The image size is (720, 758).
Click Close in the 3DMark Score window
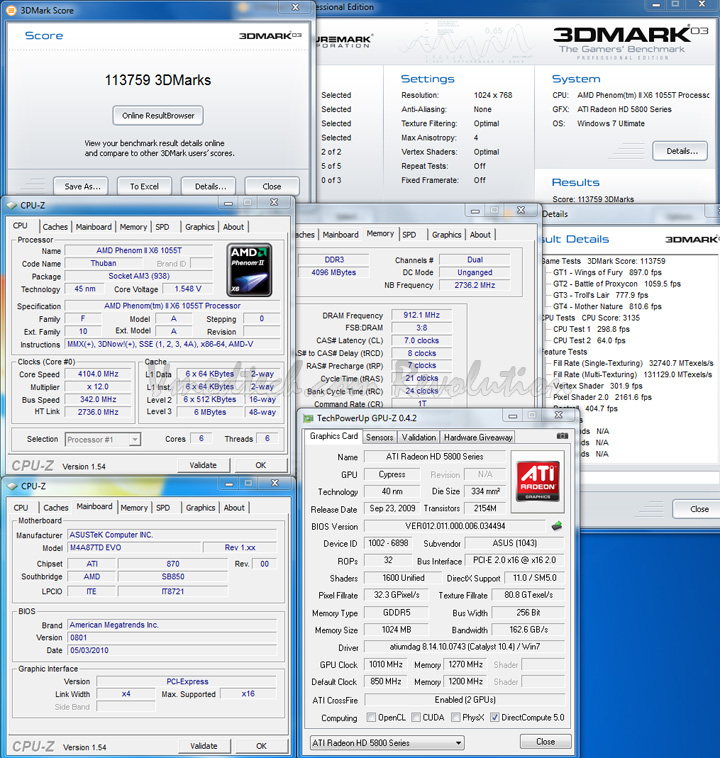(x=272, y=186)
